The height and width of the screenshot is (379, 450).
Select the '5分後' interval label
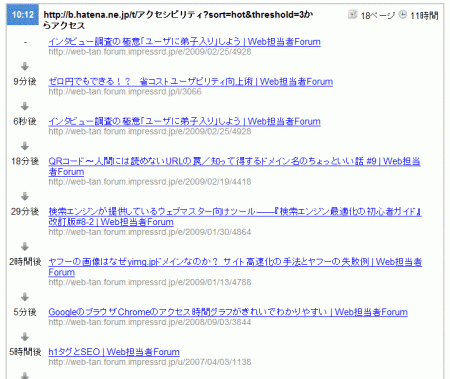click(x=25, y=312)
